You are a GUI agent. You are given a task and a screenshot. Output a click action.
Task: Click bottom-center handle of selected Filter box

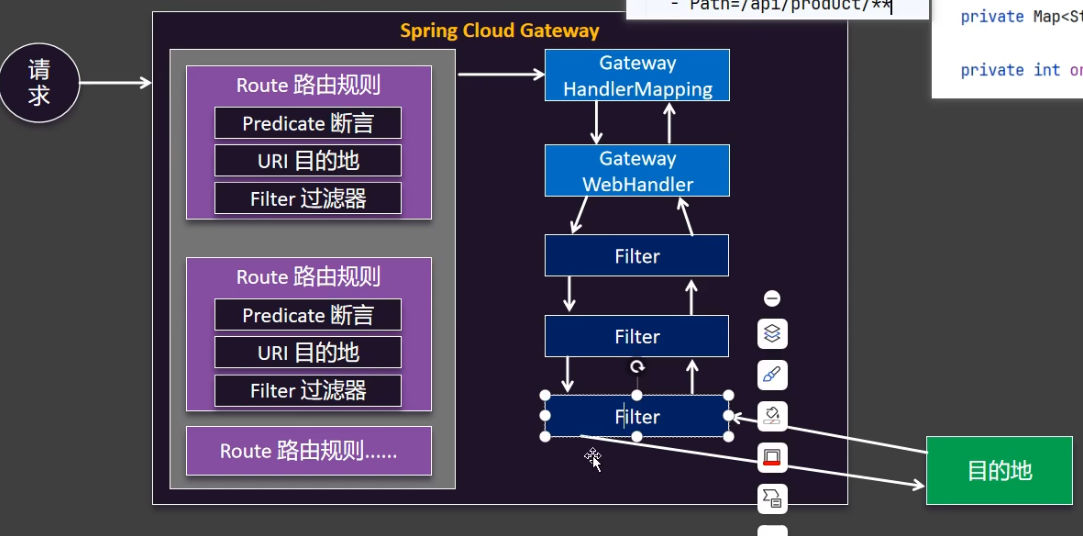[x=637, y=437]
